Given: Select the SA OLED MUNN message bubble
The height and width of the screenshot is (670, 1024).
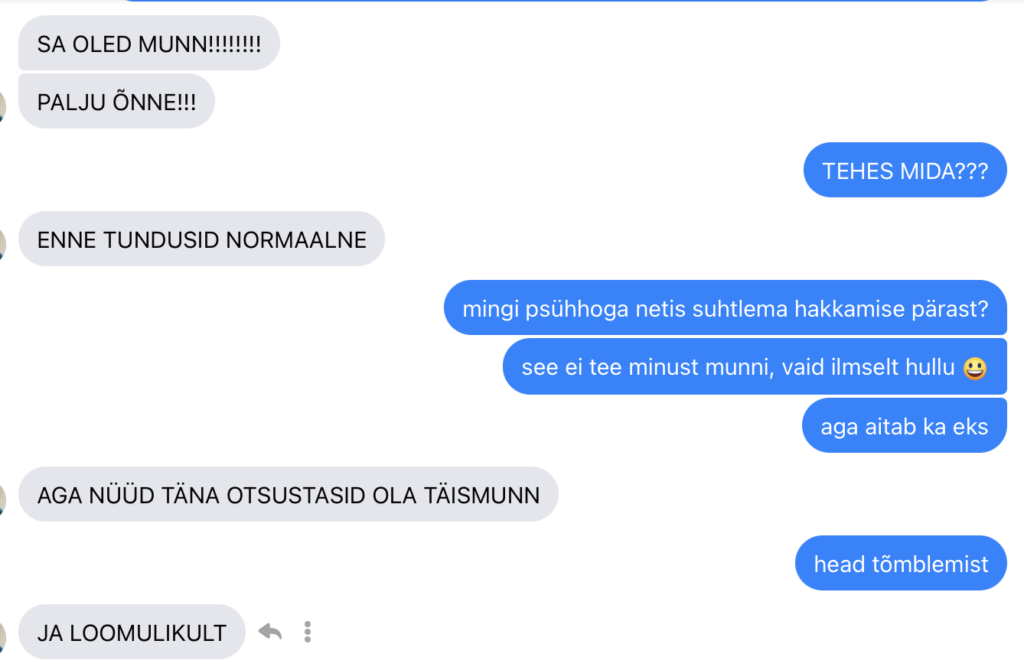Looking at the screenshot, I should (149, 43).
